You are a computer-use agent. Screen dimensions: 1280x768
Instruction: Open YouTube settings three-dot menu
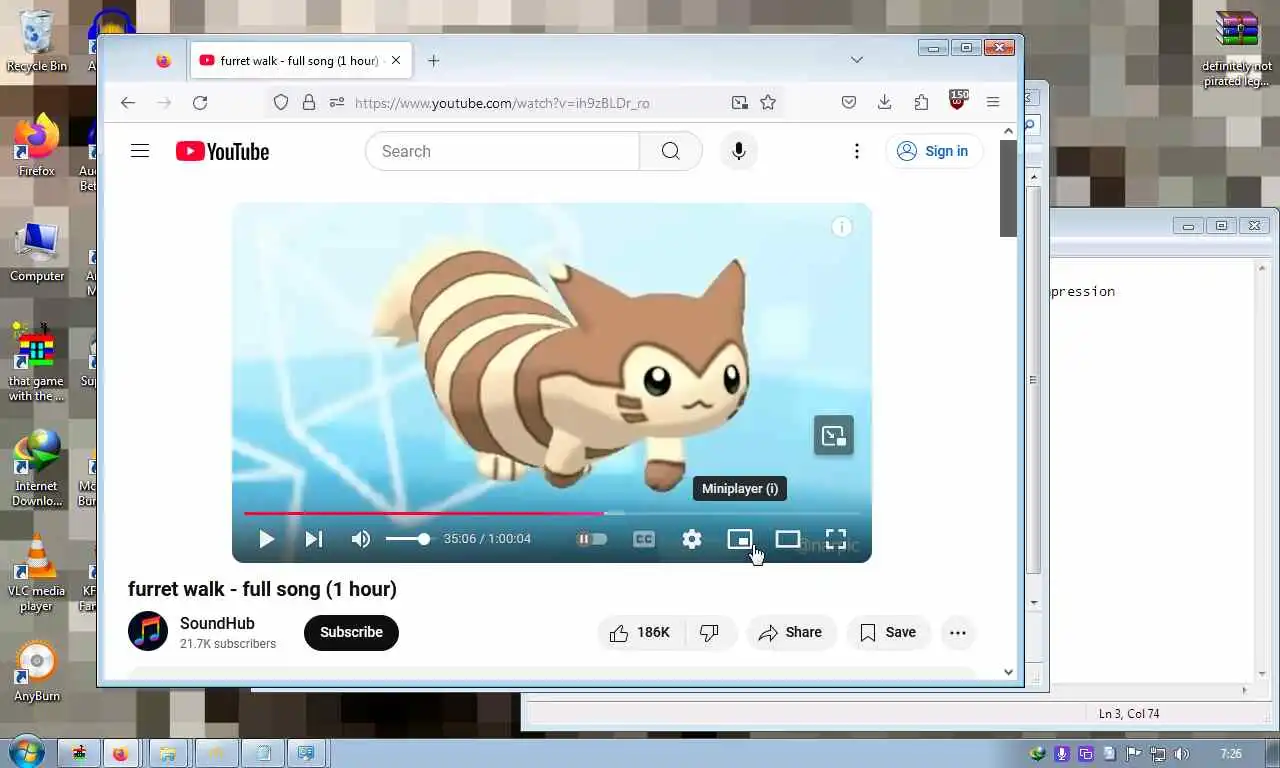coord(857,151)
